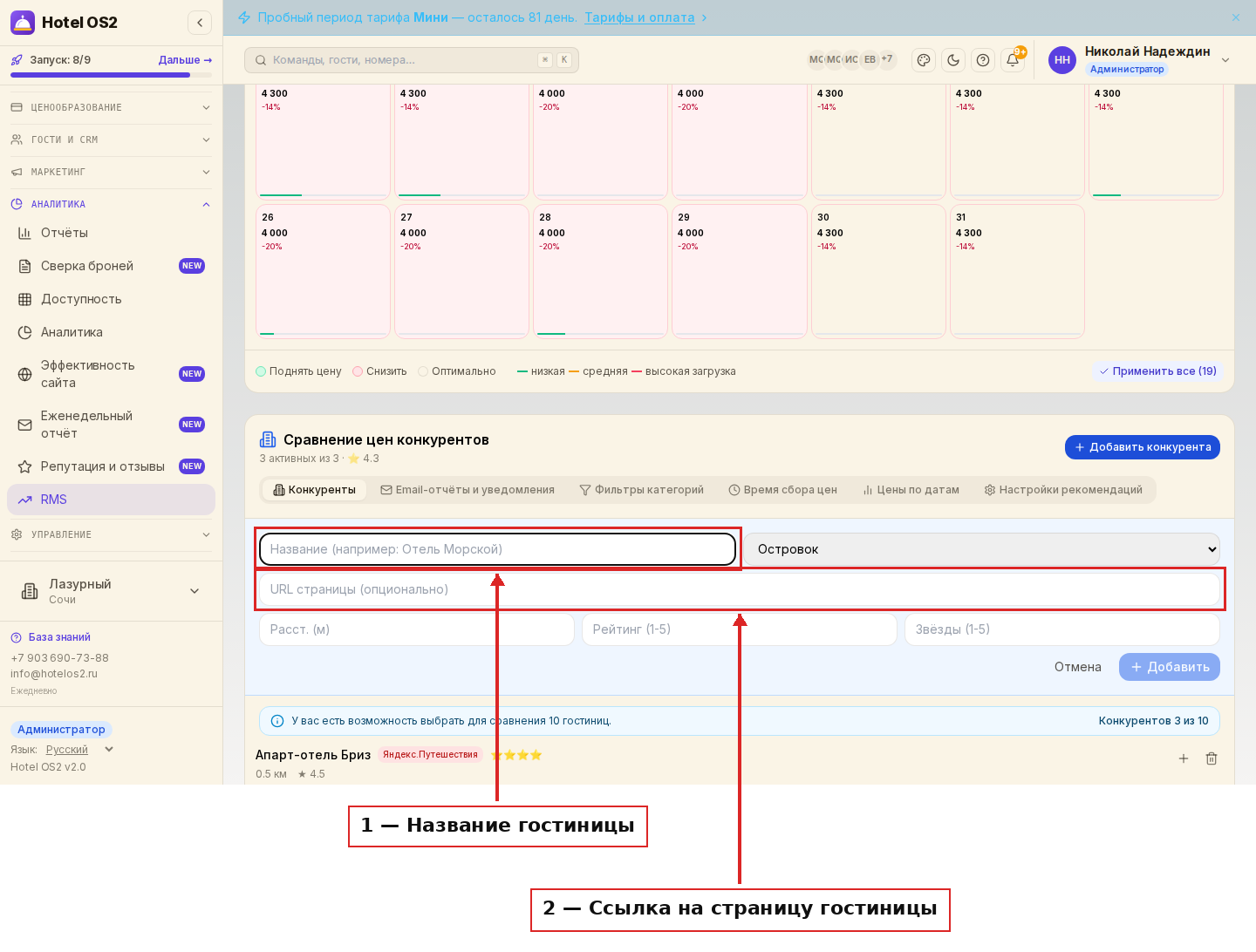Image resolution: width=1256 pixels, height=952 pixels.
Task: Open Цены по датам tab
Action: (911, 490)
